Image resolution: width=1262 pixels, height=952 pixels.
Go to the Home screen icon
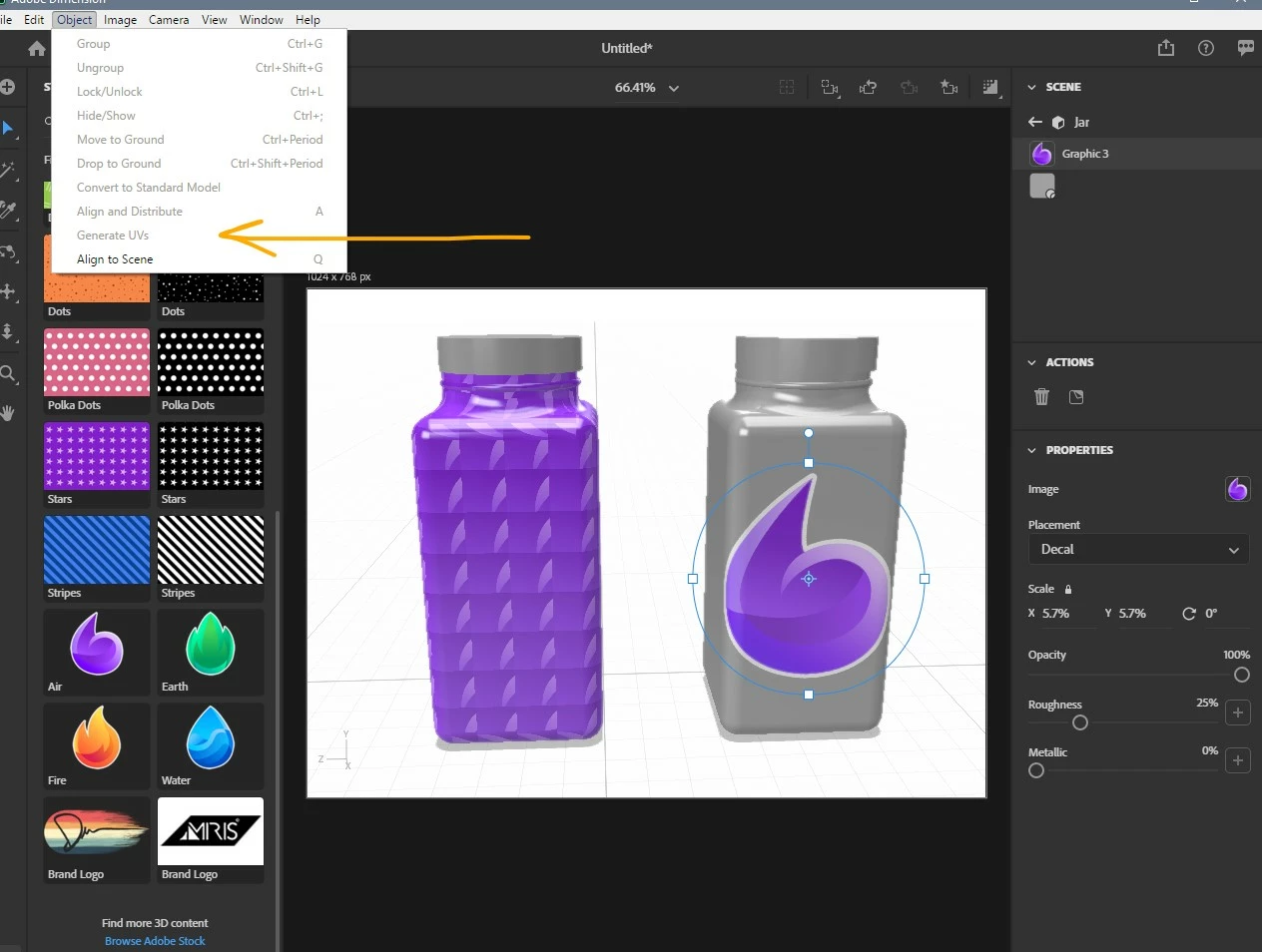37,48
